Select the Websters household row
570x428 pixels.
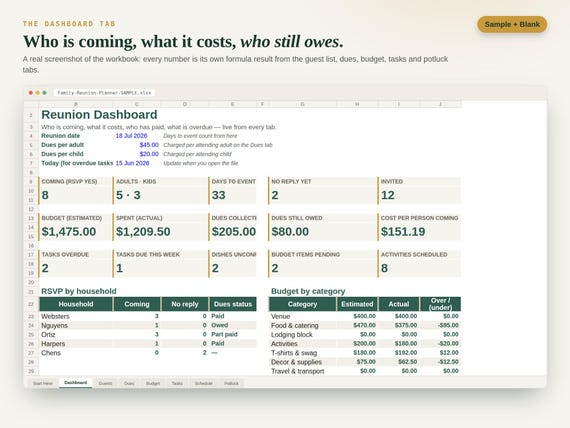(148, 316)
